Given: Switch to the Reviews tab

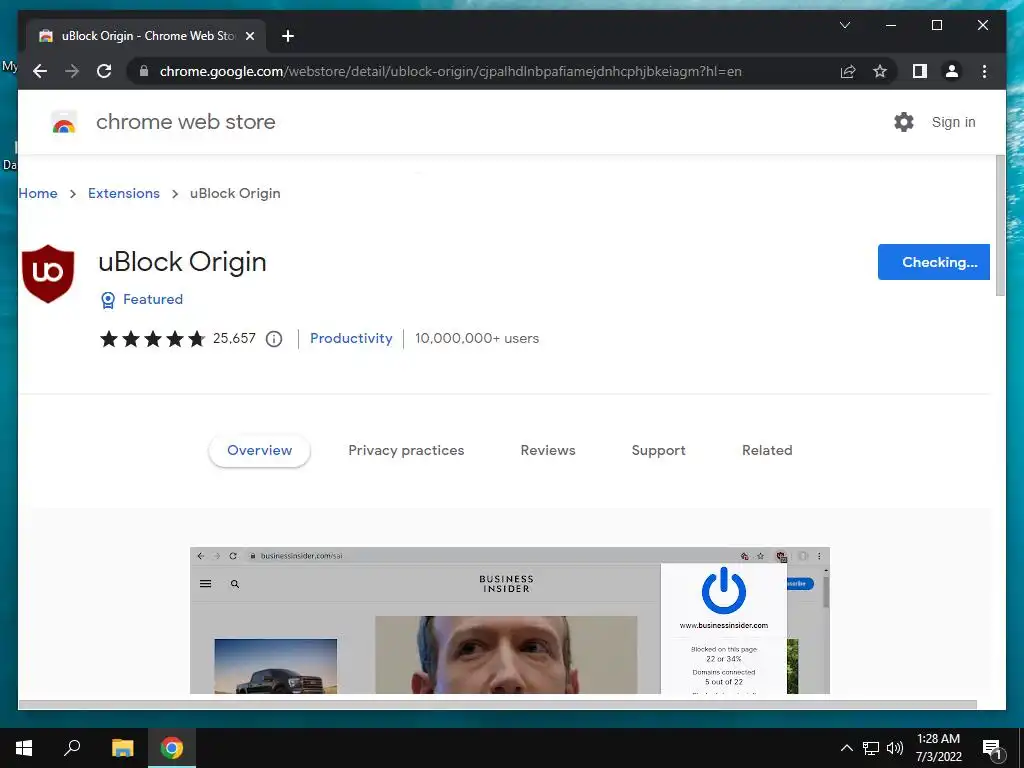Looking at the screenshot, I should 548,450.
